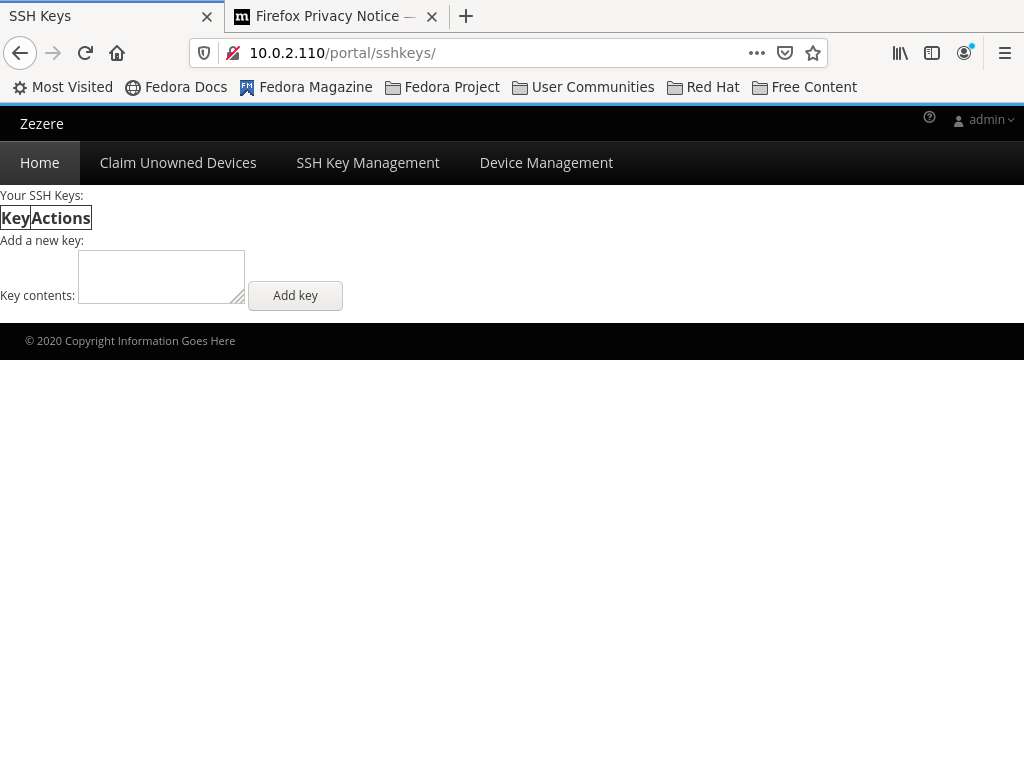Click the Zezere help icon
Screen dimensions: 1024x768
tap(929, 118)
